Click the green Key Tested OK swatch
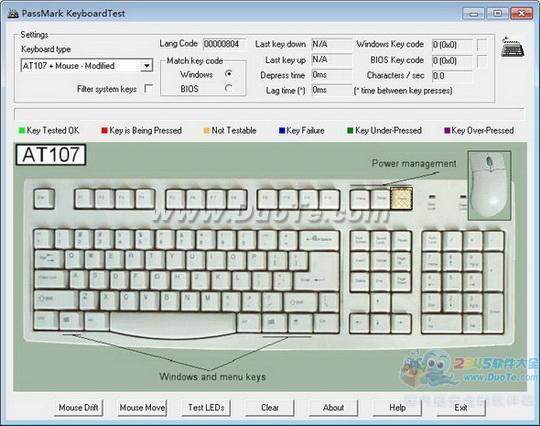540x426 pixels. click(x=22, y=131)
